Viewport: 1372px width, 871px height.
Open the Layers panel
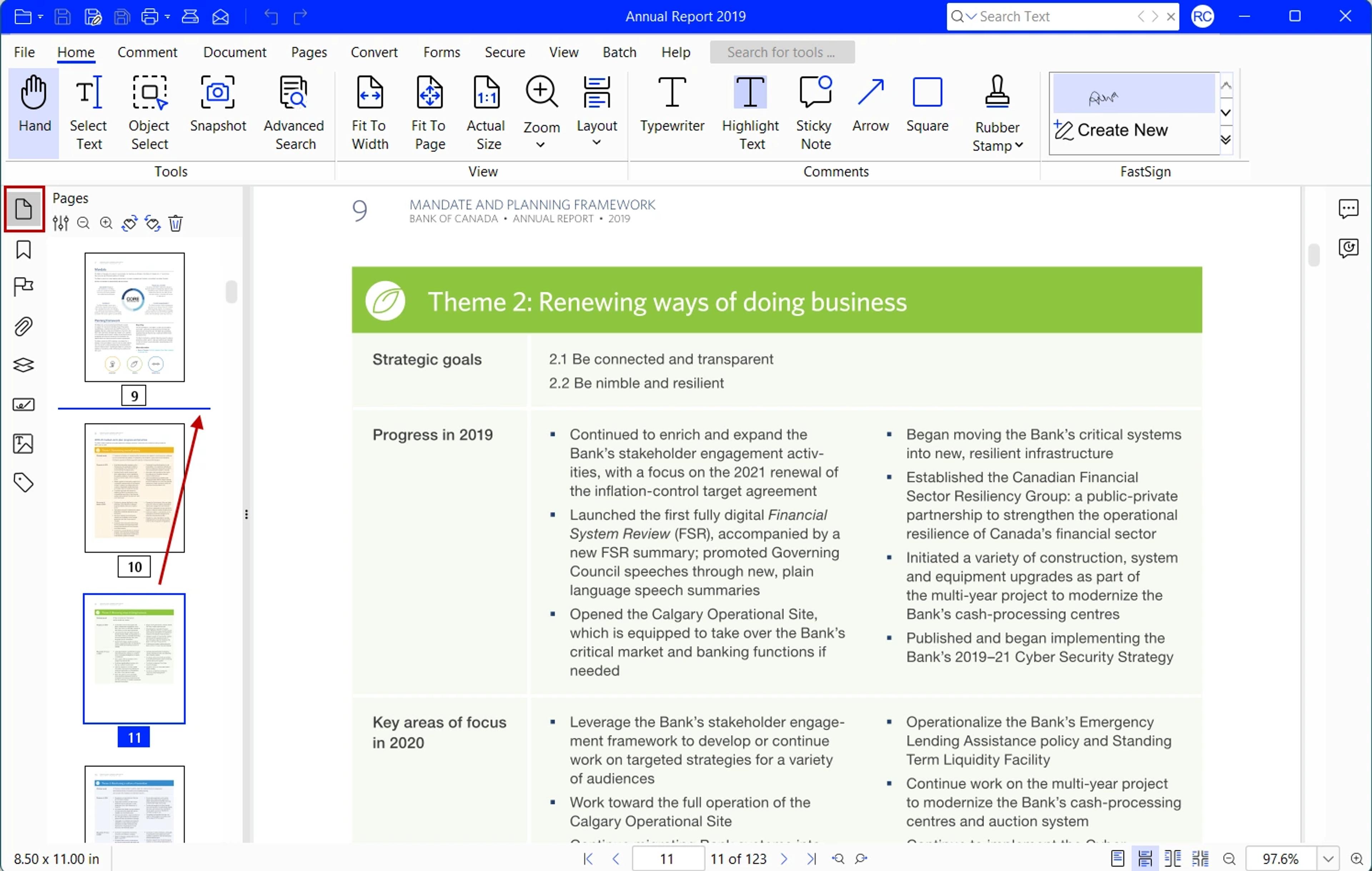pos(23,365)
